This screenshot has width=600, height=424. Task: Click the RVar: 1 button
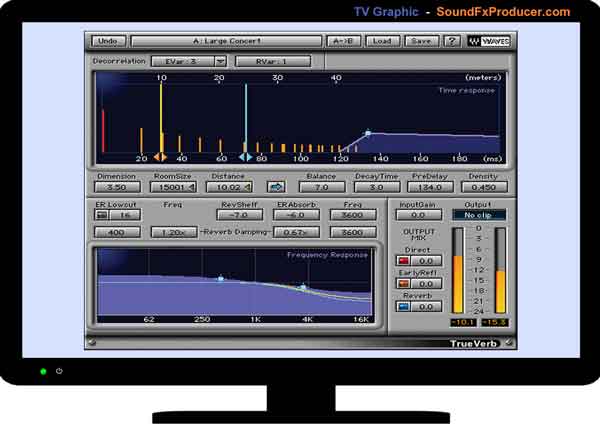click(272, 61)
